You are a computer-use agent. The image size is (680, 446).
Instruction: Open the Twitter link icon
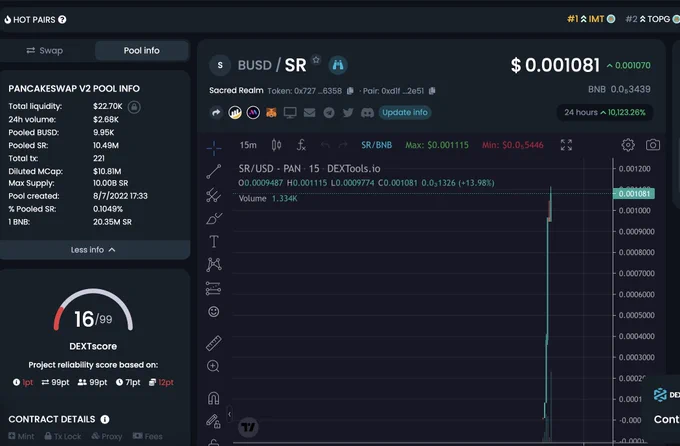[x=348, y=113]
